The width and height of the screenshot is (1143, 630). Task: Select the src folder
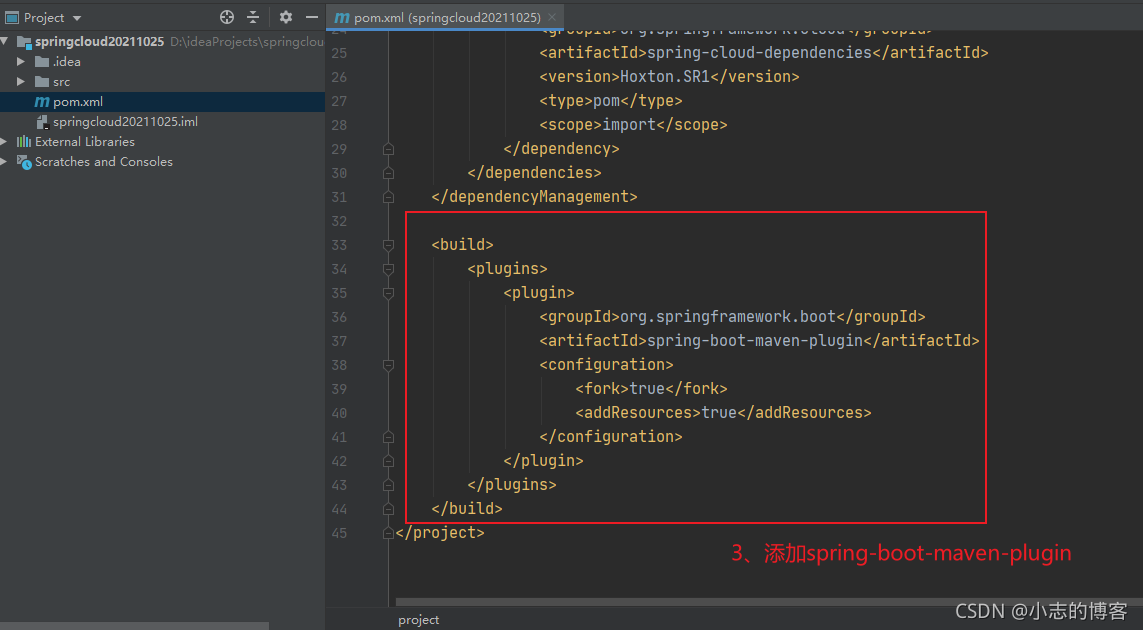pos(61,82)
